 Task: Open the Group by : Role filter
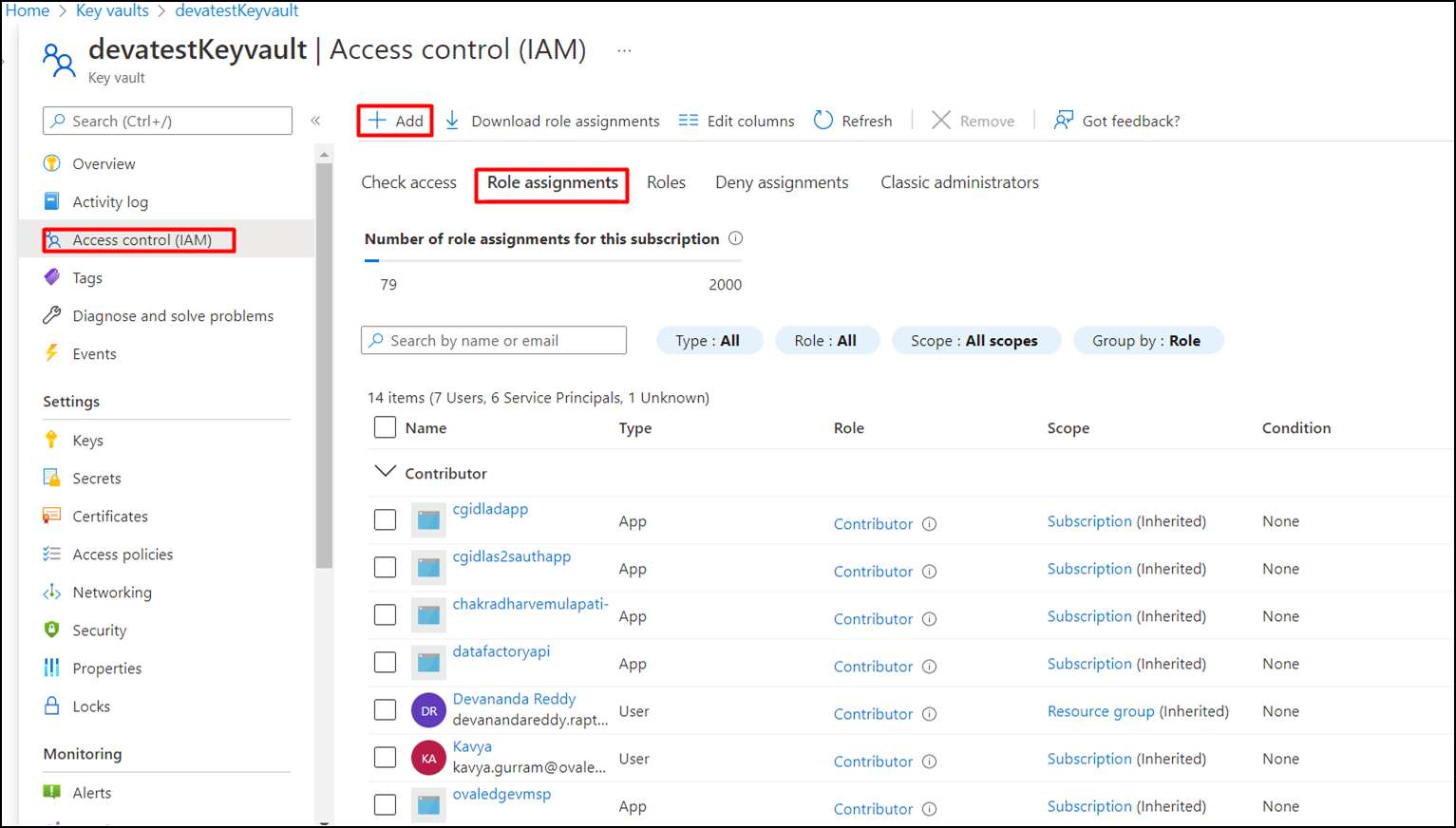pos(1147,341)
